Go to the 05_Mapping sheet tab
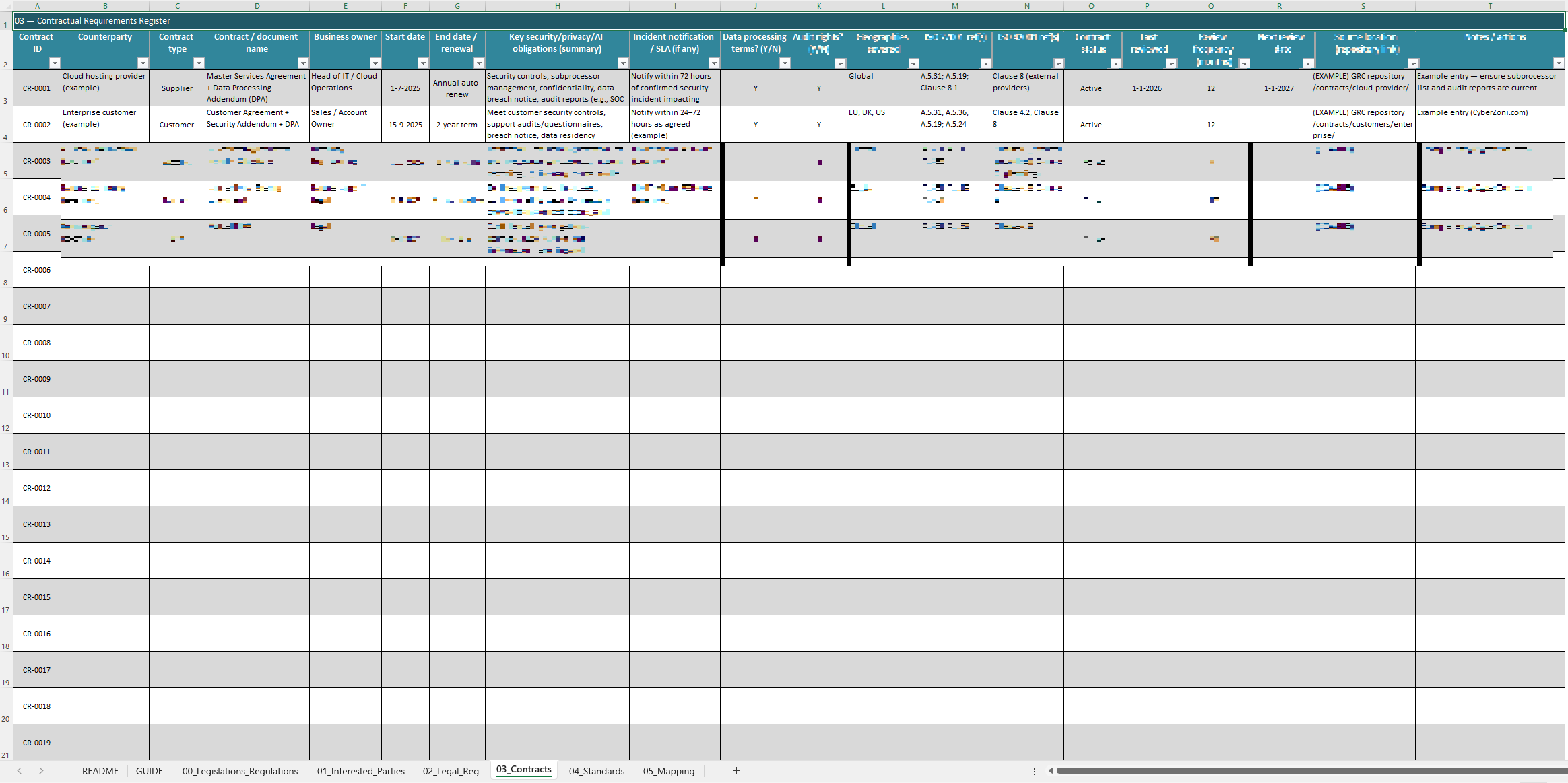Image resolution: width=1568 pixels, height=783 pixels. coord(668,771)
